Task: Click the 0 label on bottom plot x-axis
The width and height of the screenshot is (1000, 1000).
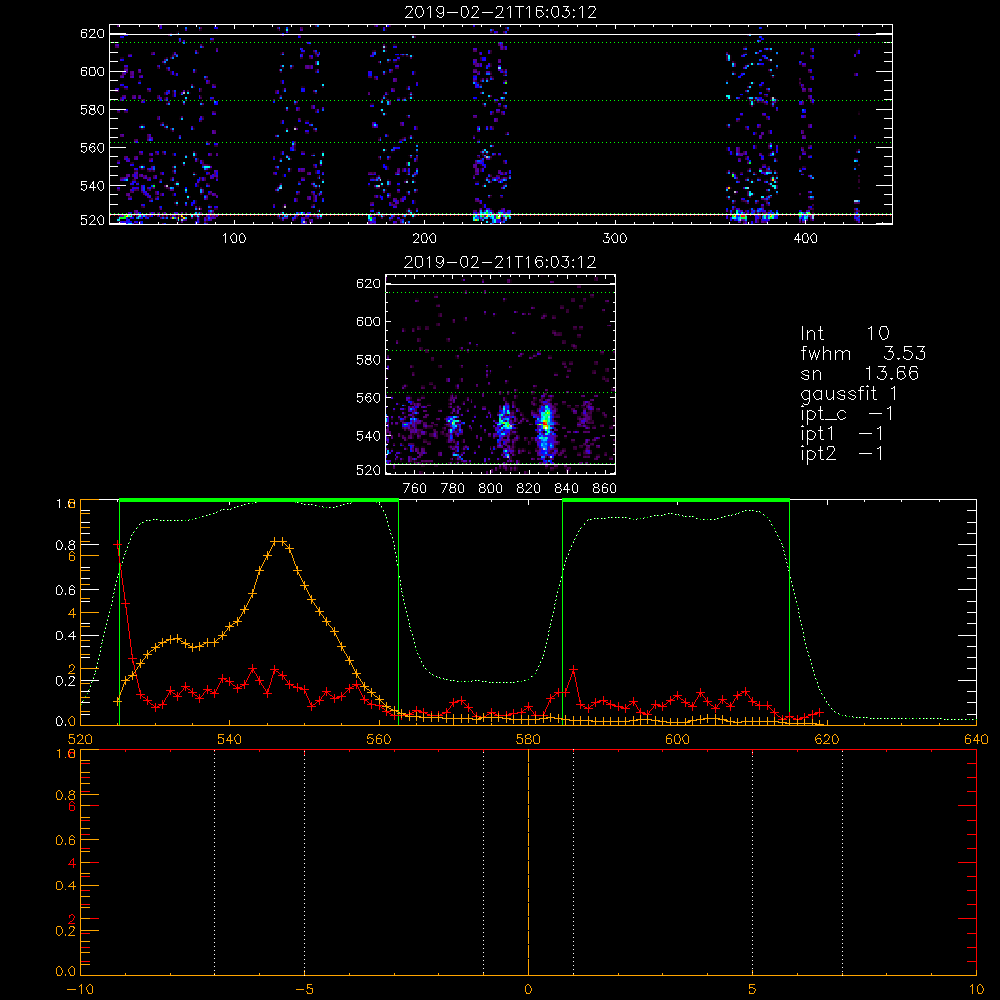Action: click(x=528, y=989)
